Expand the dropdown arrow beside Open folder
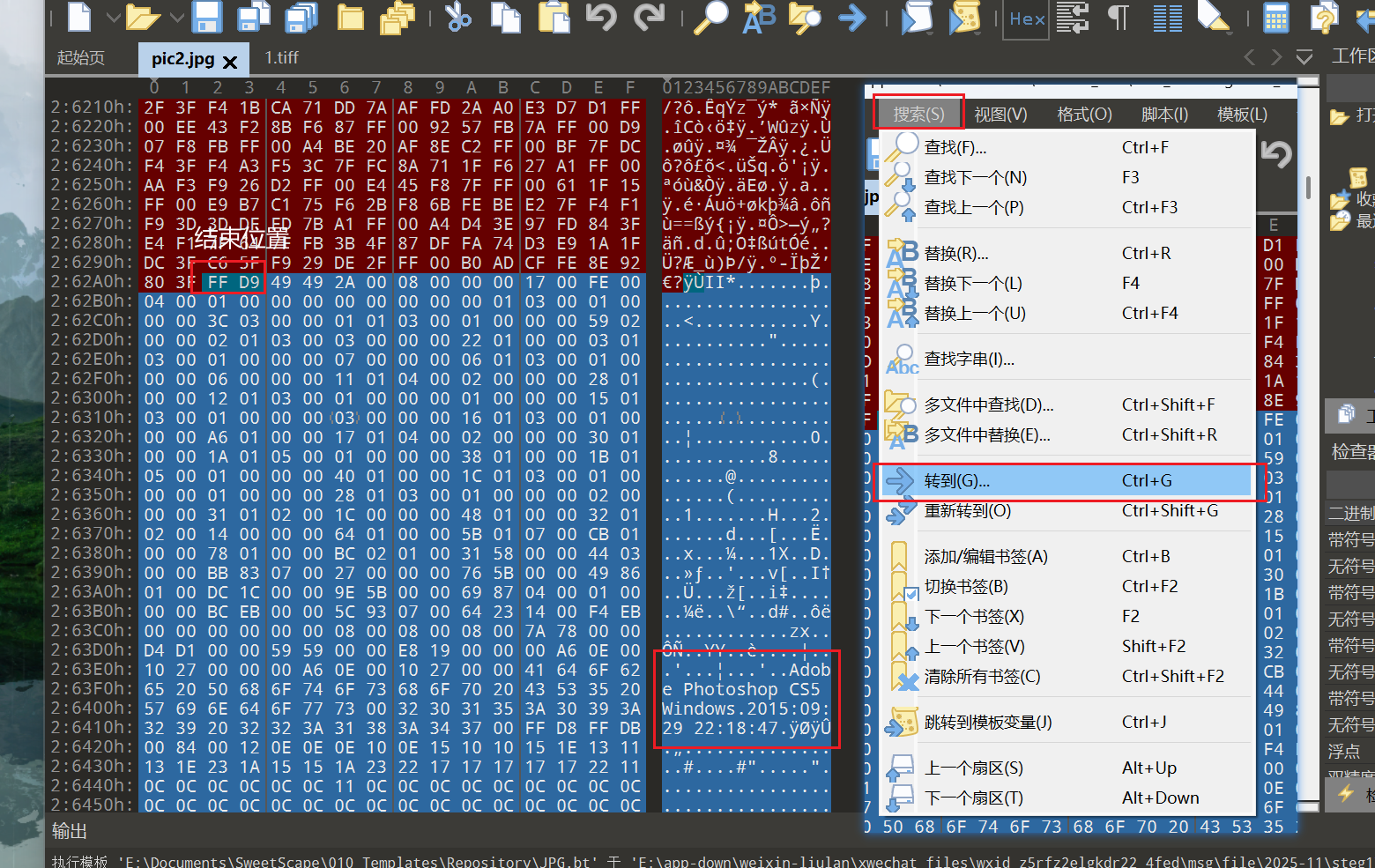Screen dimensions: 1375x868 pyautogui.click(x=176, y=17)
